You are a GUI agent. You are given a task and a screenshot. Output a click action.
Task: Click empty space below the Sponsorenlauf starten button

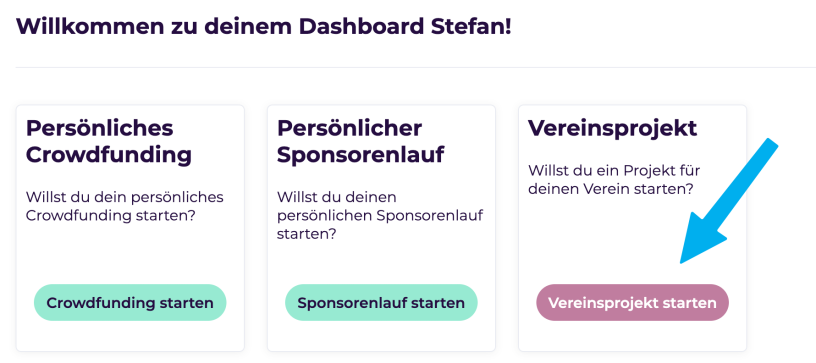point(381,336)
